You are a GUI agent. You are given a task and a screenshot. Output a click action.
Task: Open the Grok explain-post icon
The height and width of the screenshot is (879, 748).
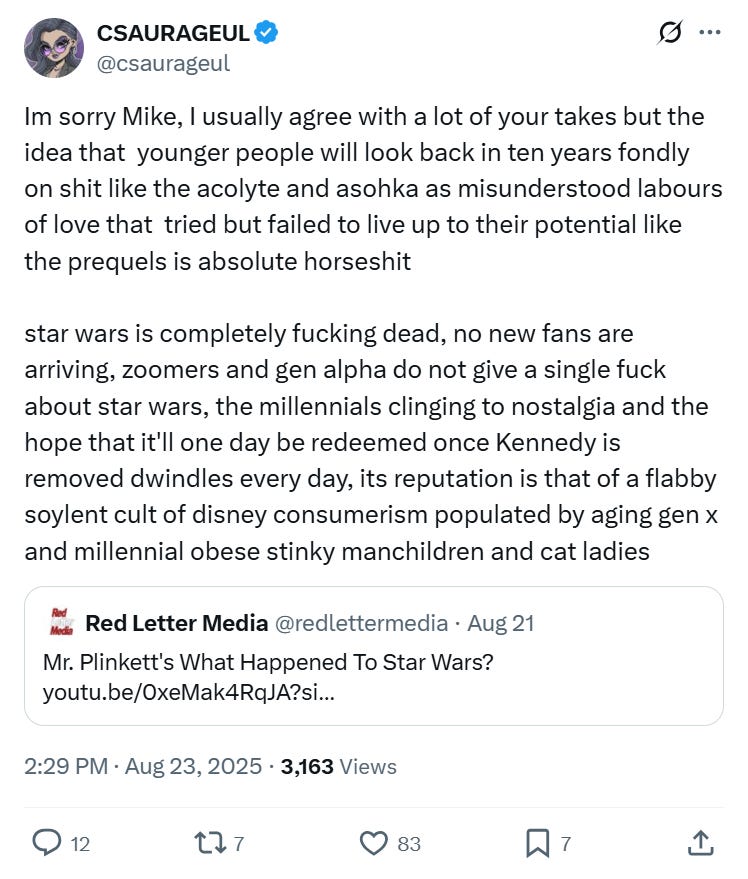click(x=668, y=33)
